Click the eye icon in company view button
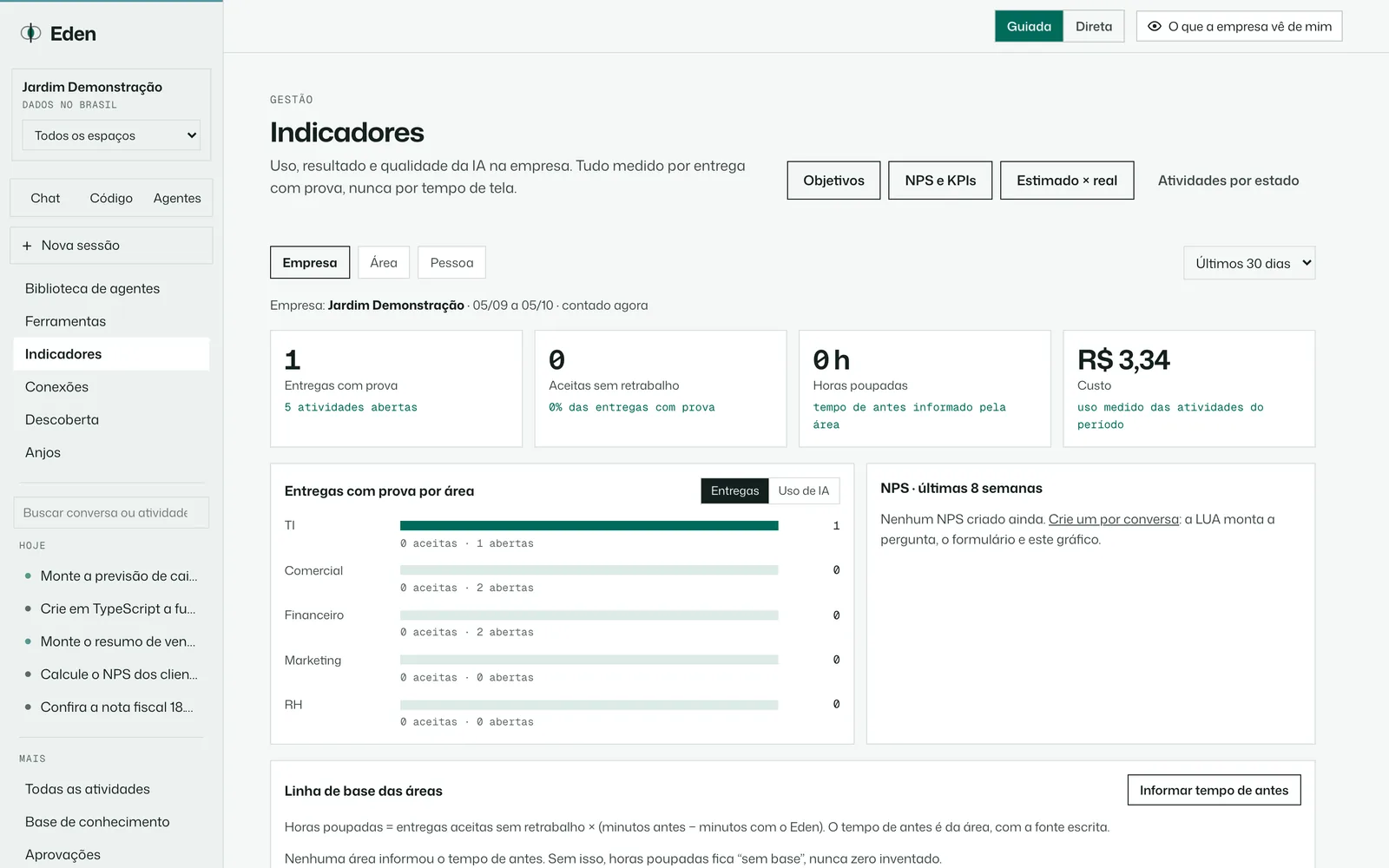 point(1155,26)
